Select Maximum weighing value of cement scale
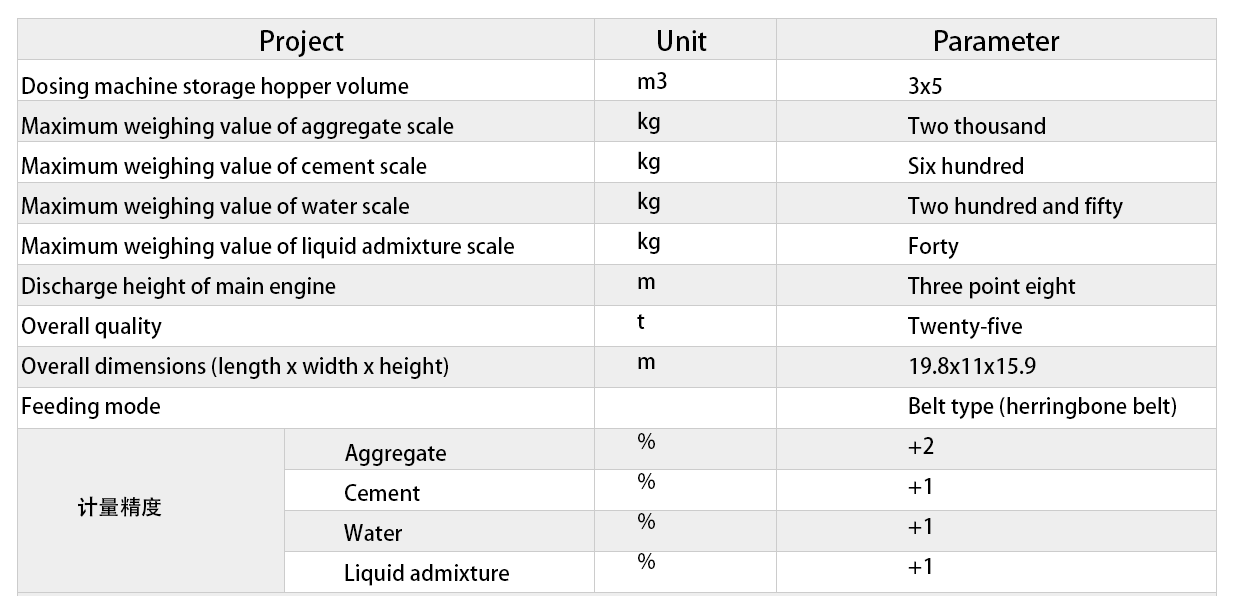Viewport: 1259px width, 596px height. [224, 166]
